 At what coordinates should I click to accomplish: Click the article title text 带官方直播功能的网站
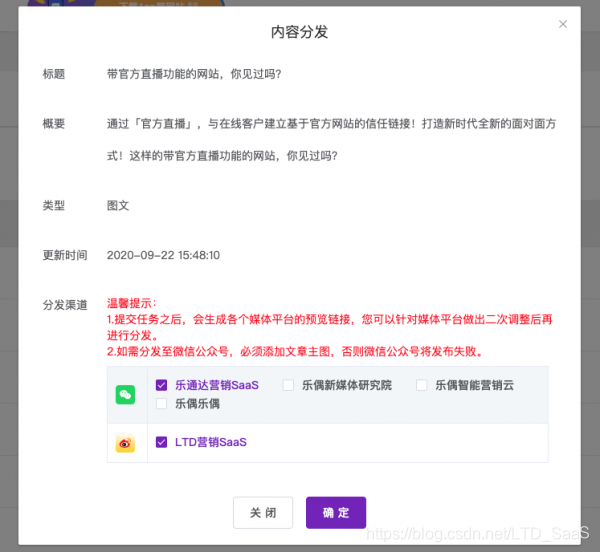pos(194,74)
